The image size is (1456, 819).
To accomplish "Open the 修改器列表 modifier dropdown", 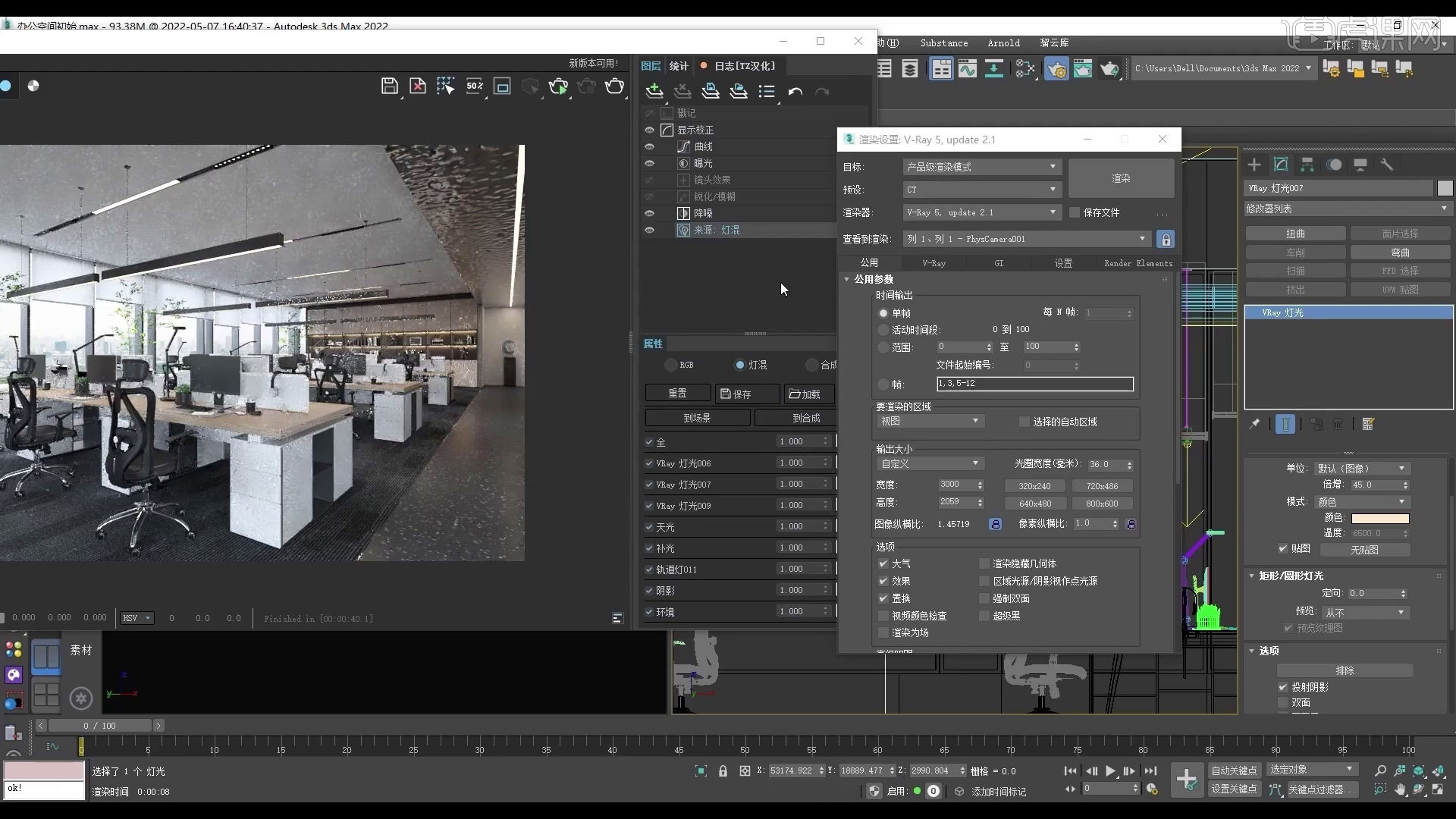I will click(x=1346, y=208).
